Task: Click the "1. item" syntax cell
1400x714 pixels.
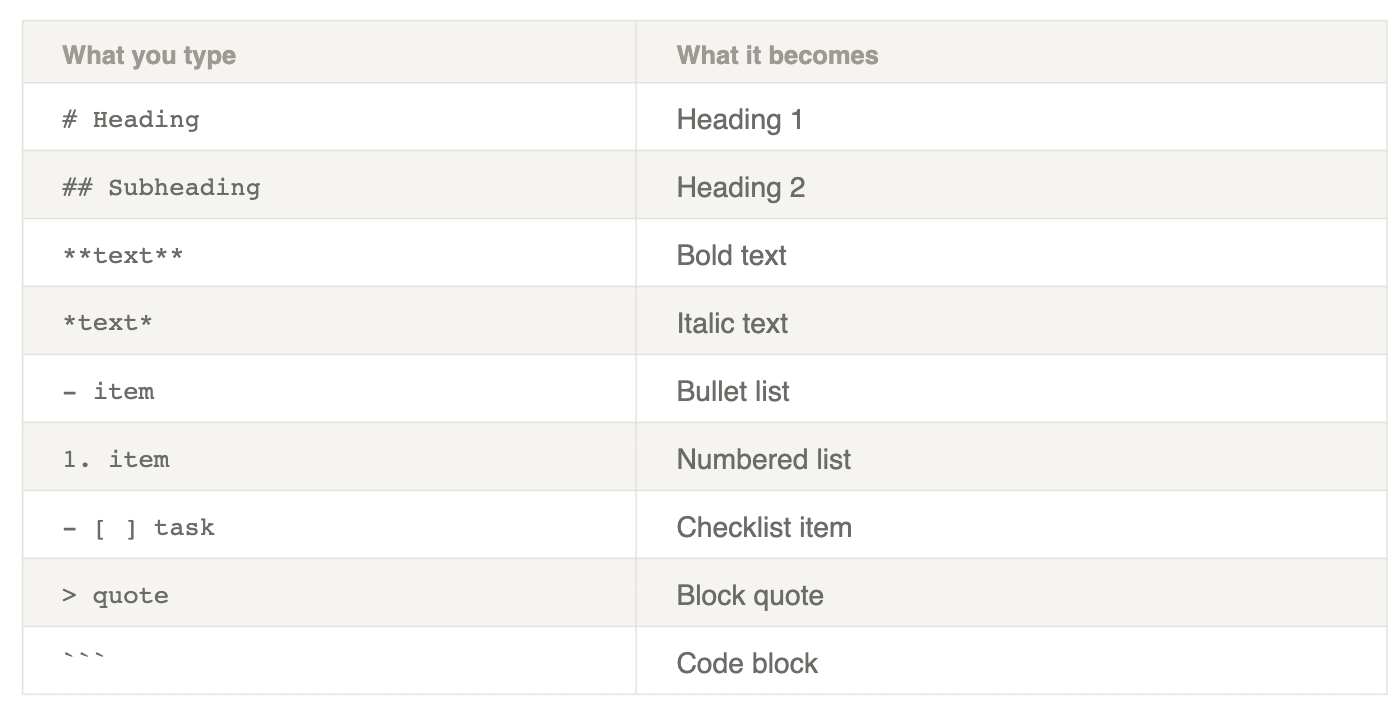Action: point(116,460)
